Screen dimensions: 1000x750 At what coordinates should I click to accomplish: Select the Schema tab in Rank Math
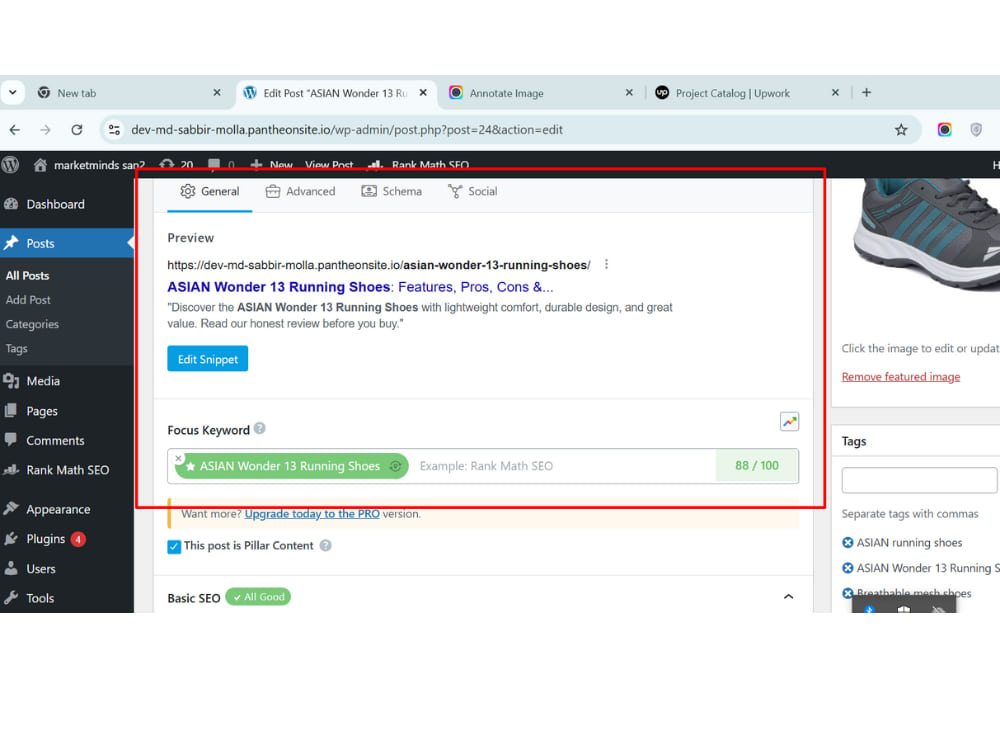(x=392, y=191)
